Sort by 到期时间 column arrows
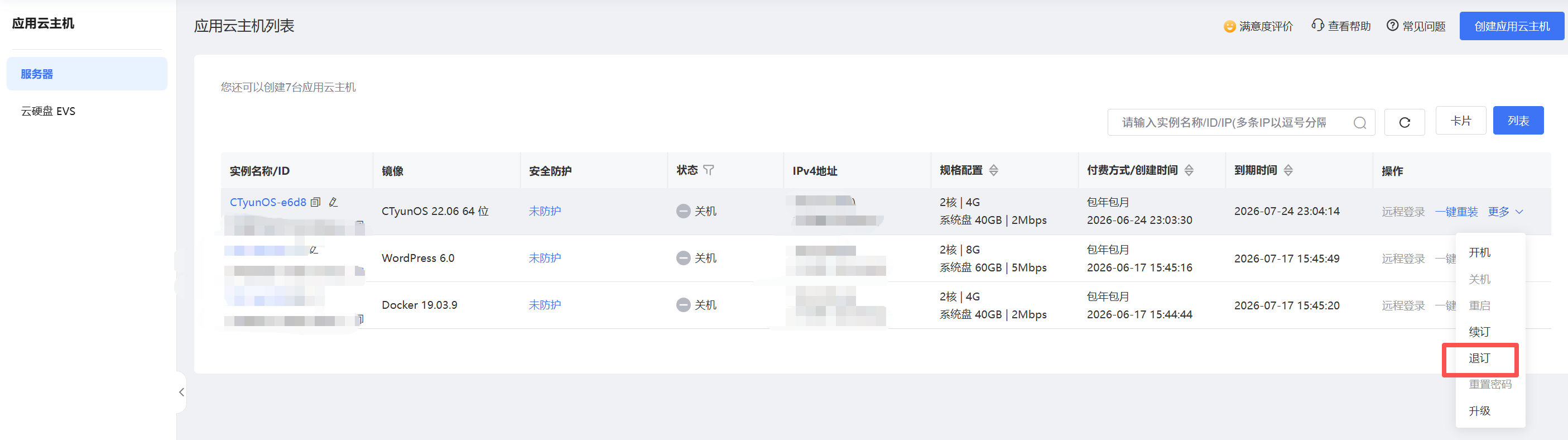1568x440 pixels. (x=1288, y=171)
